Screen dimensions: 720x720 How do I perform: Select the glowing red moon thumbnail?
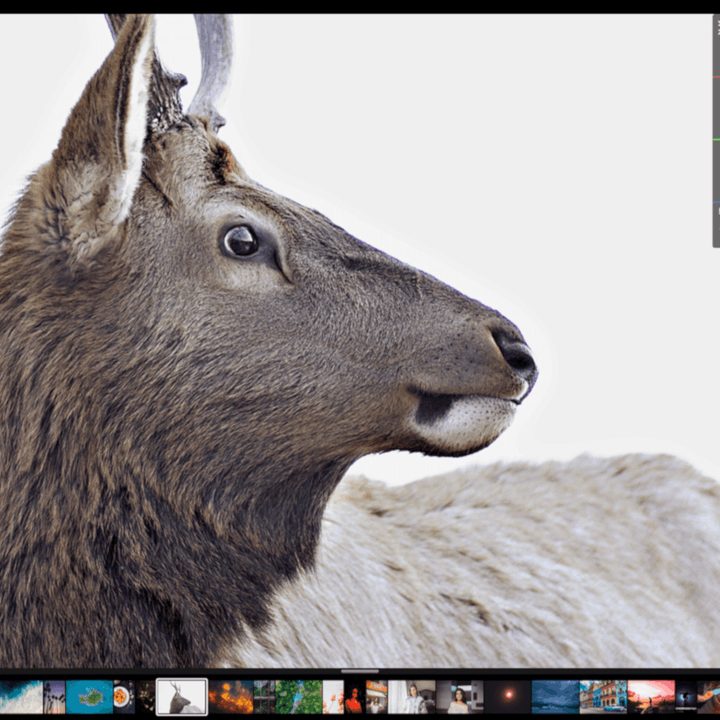[x=508, y=697]
